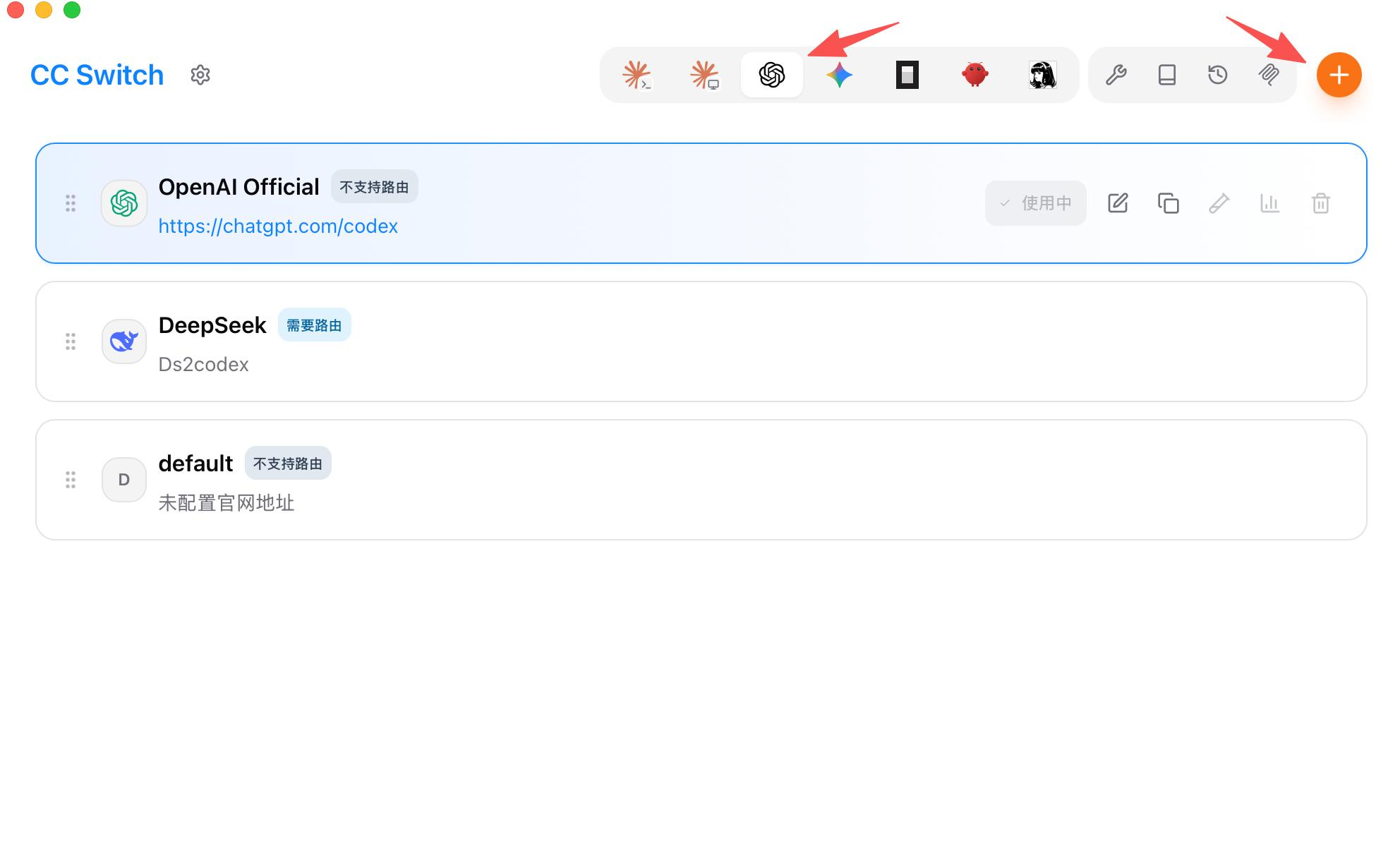
Task: Click the CC Switch title
Action: pos(97,75)
